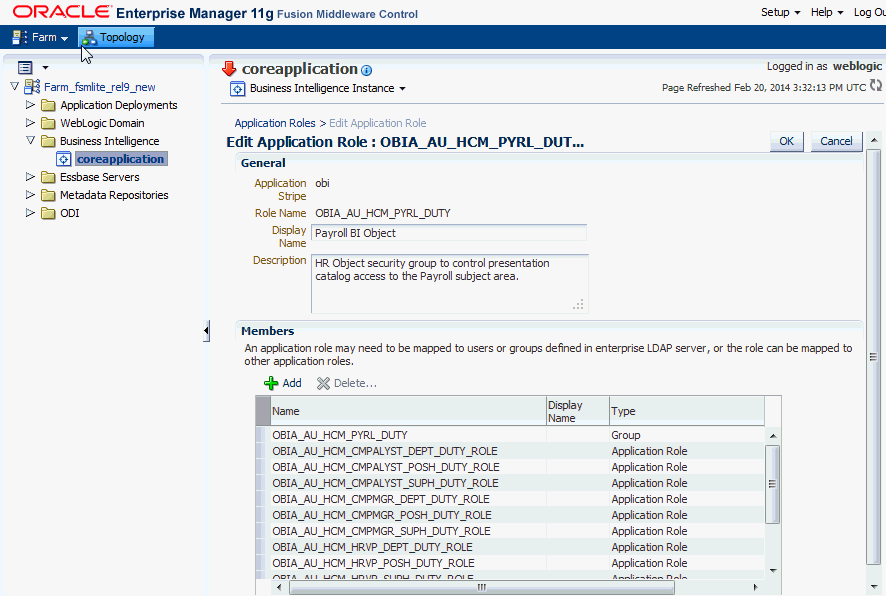Click the Cancel button

pos(836,141)
